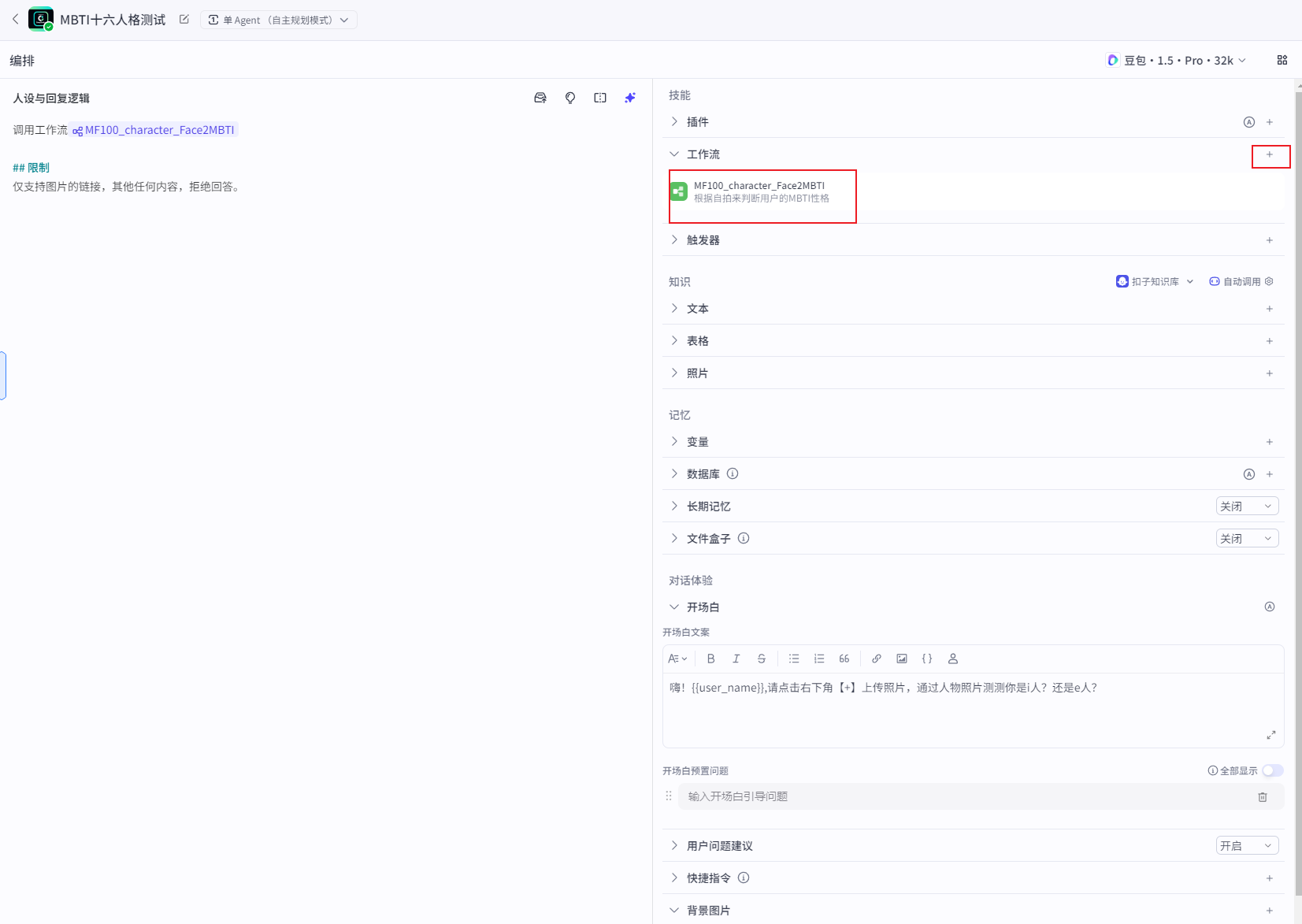
Task: Click the MF100_character_Face2MBTI link in the prompt
Action: pos(154,130)
